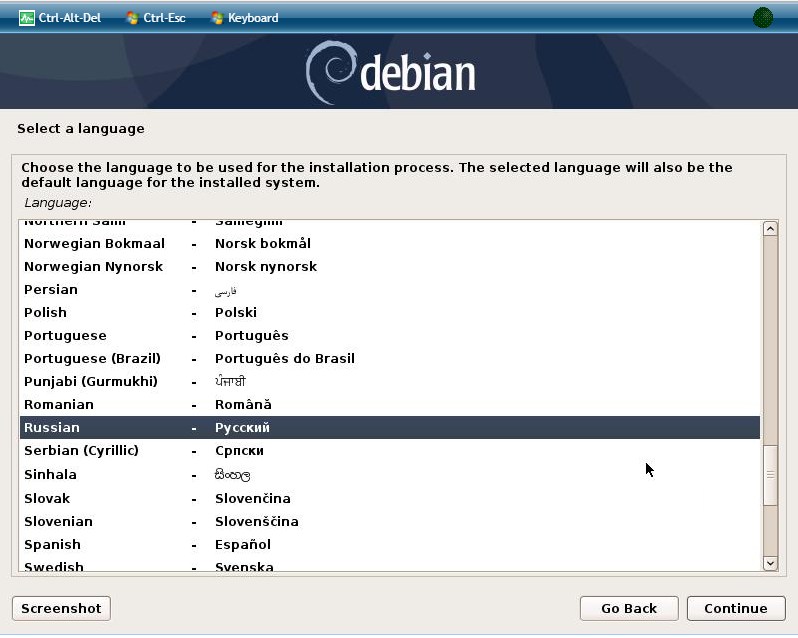Select Romanian from the language list
The image size is (798, 638).
[390, 404]
